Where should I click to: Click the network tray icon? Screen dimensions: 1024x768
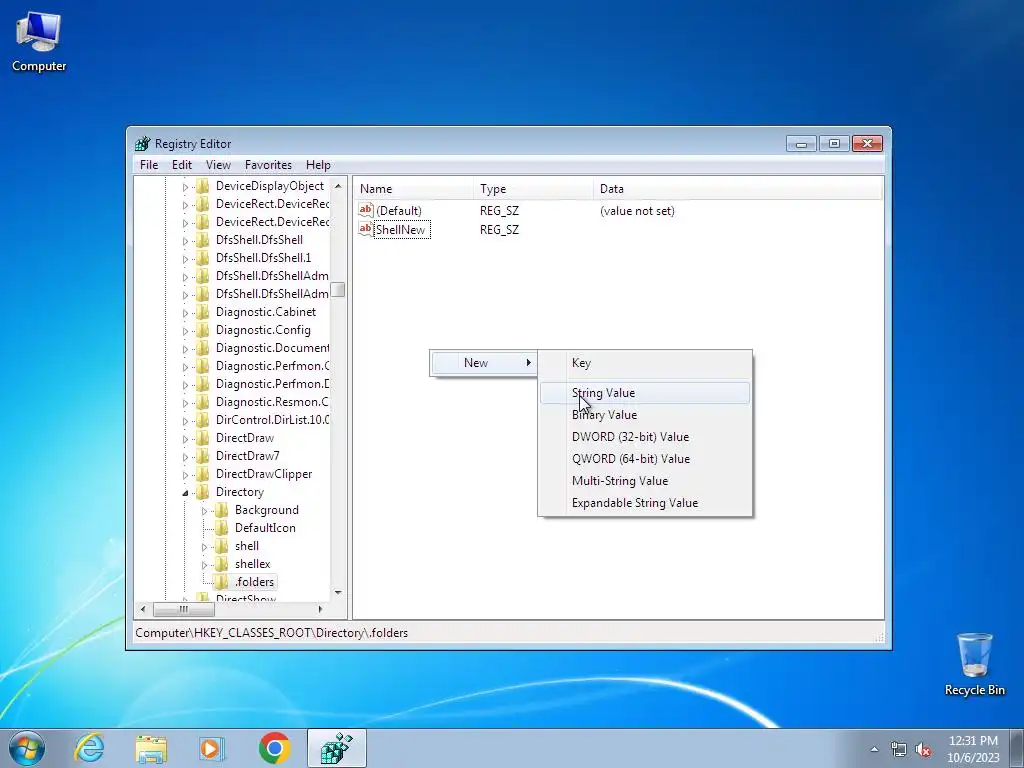coord(899,750)
